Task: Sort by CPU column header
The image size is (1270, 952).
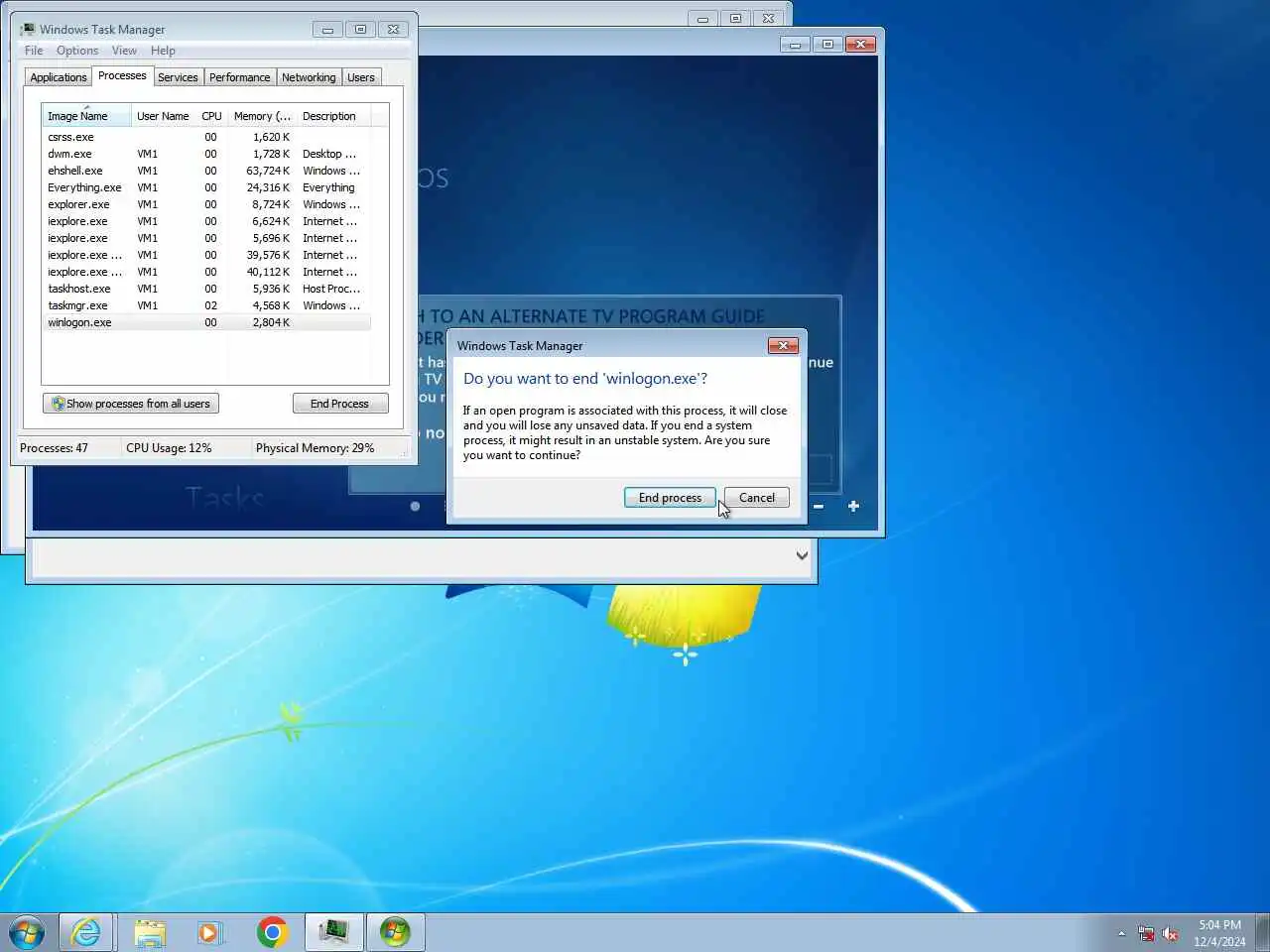Action: (x=211, y=116)
